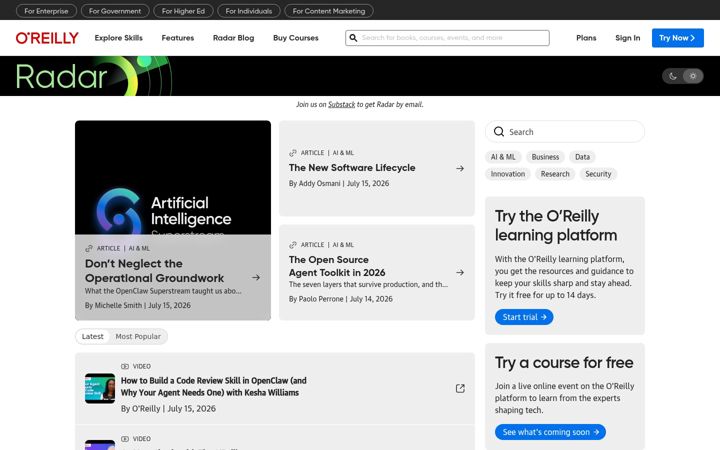The image size is (720, 450).
Task: Click the arrow next to Don't Neglect the Operational Groundwork
Action: pos(256,277)
